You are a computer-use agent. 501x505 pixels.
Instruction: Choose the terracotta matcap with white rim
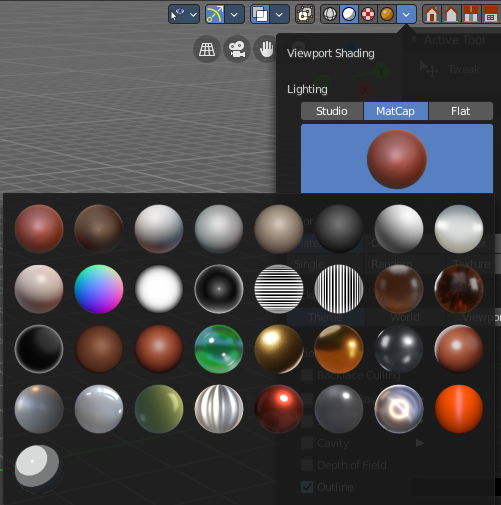tap(459, 349)
